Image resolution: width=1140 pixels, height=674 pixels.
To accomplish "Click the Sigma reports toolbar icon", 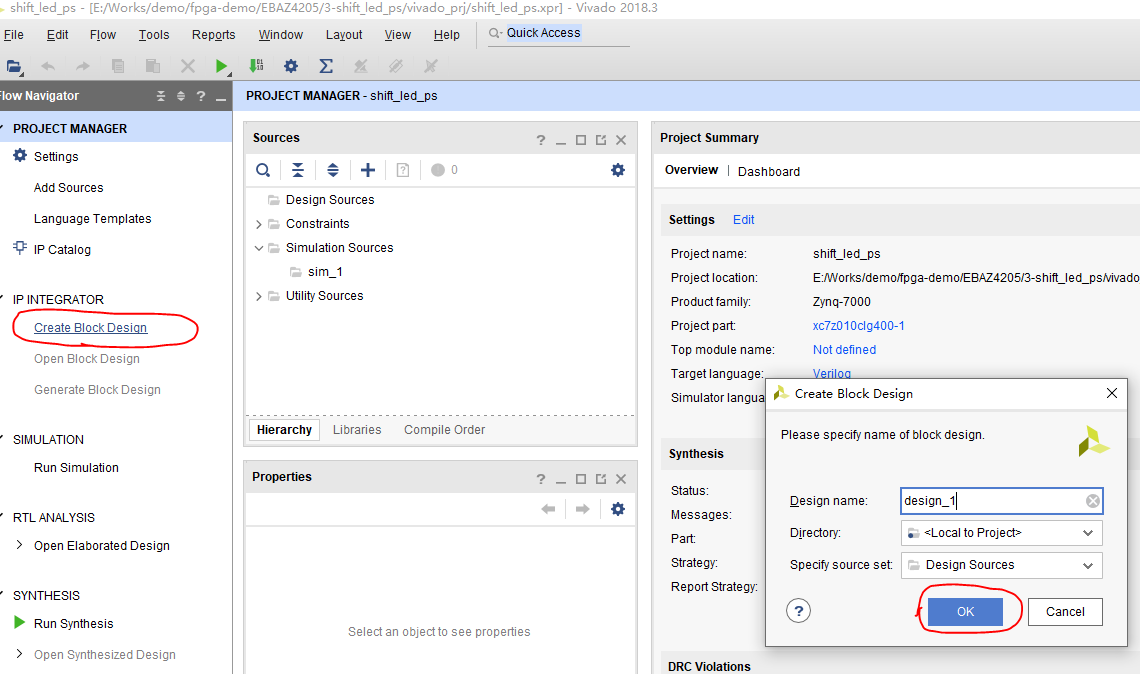I will click(x=326, y=66).
